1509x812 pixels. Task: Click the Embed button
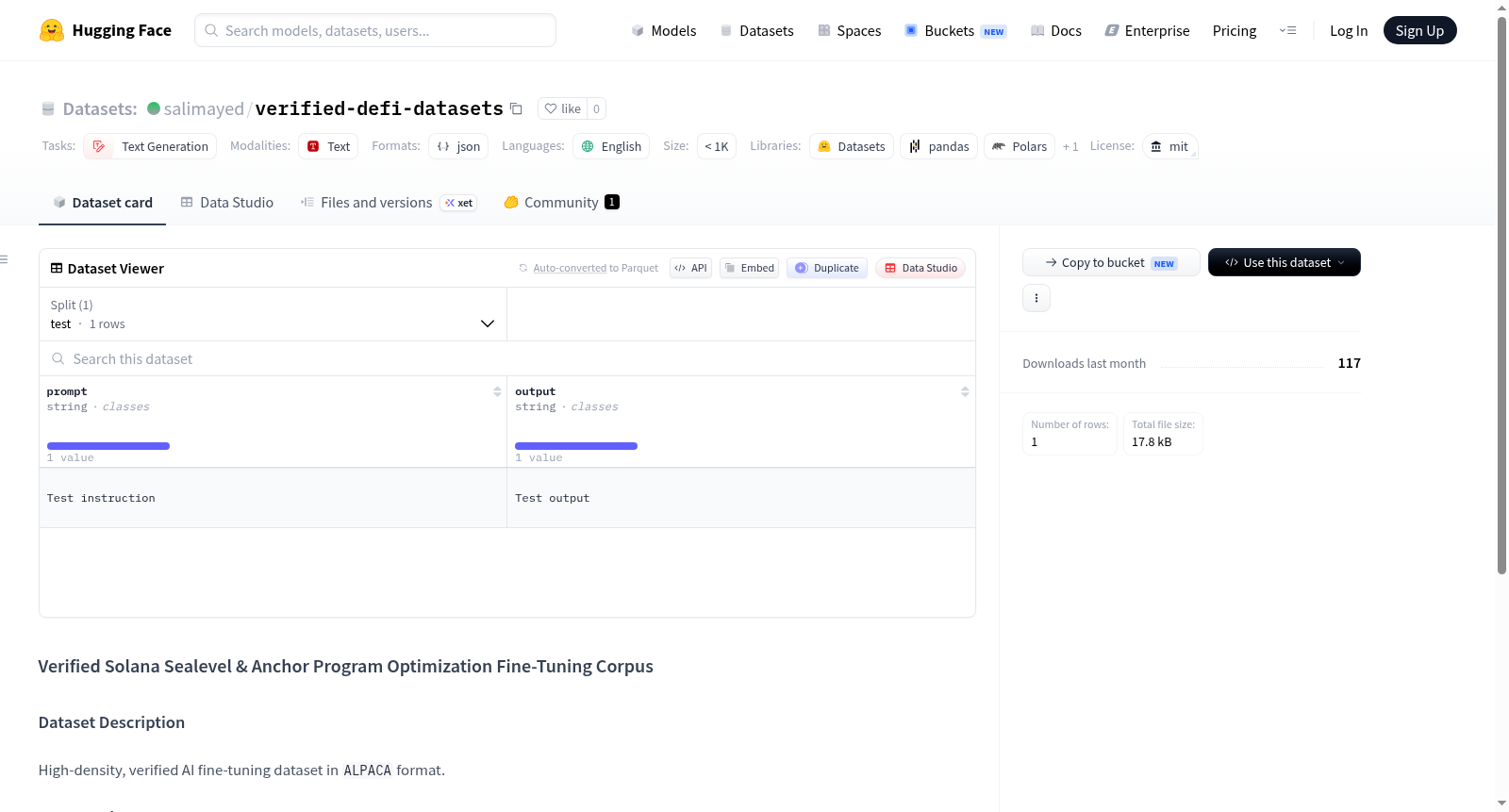750,268
